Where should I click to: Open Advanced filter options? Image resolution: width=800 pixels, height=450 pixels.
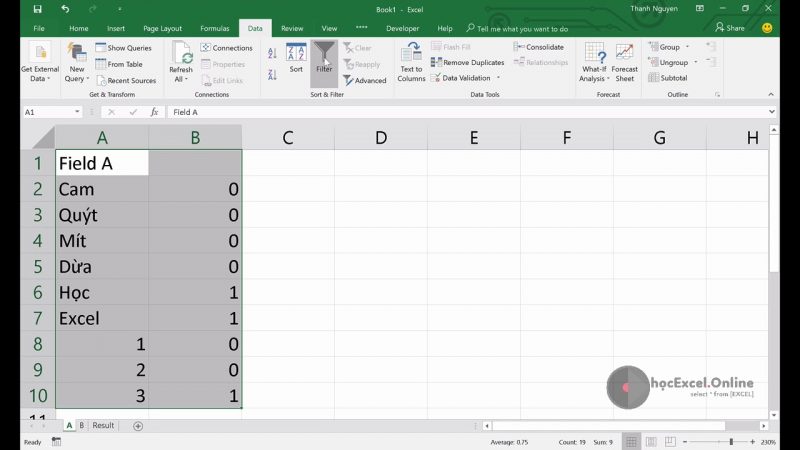[365, 81]
